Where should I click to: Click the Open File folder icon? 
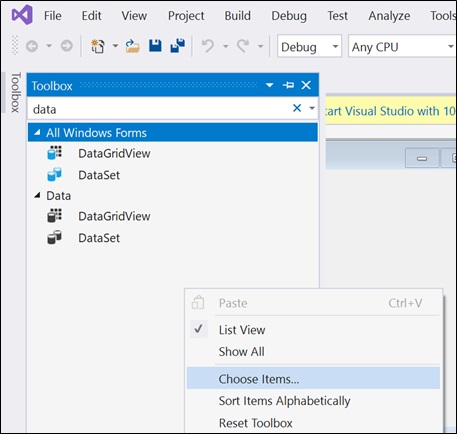132,46
